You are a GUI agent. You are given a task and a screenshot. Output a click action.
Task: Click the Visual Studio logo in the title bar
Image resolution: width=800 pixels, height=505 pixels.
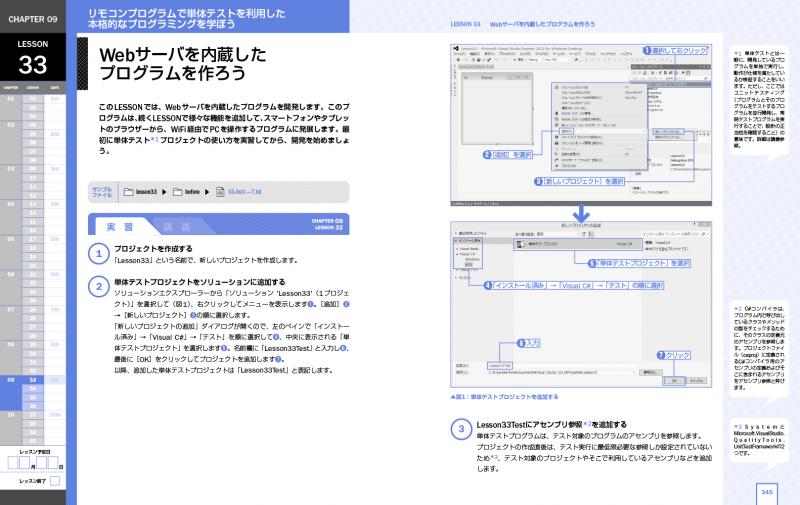[x=456, y=48]
